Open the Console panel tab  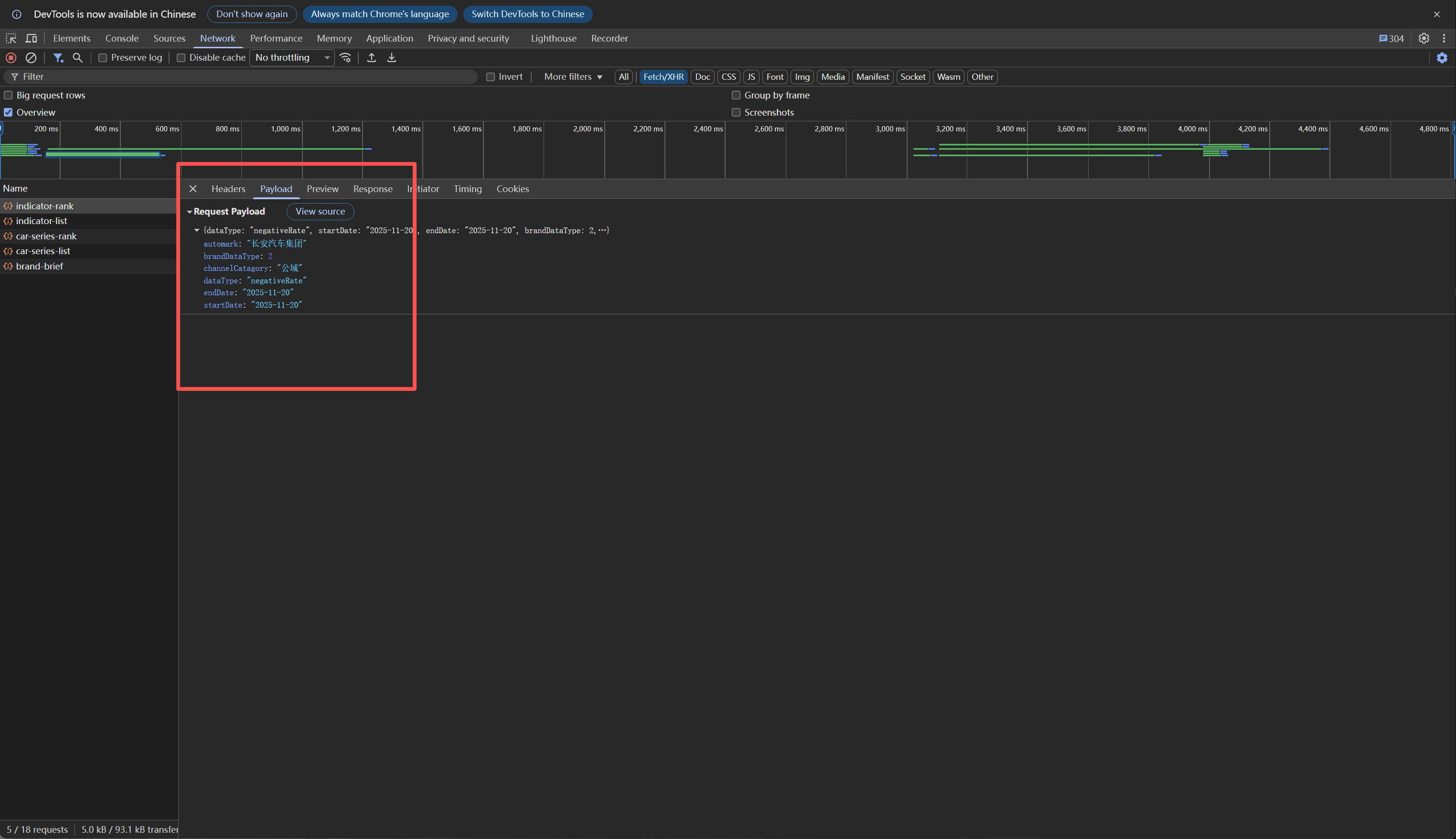[x=121, y=39]
